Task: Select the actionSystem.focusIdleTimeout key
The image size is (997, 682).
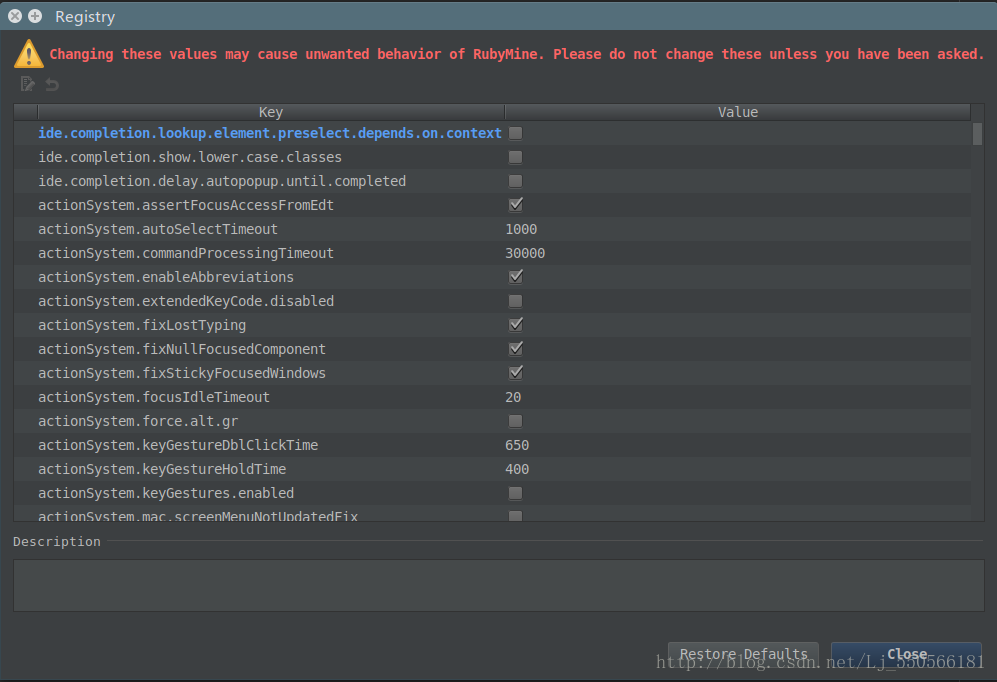Action: click(154, 397)
